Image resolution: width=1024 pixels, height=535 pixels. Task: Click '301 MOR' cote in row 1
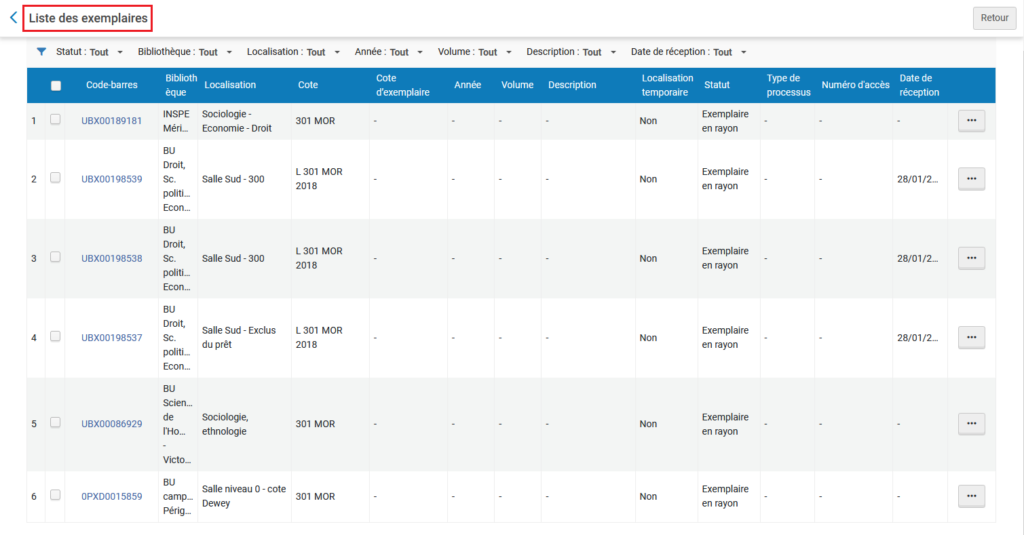315,121
